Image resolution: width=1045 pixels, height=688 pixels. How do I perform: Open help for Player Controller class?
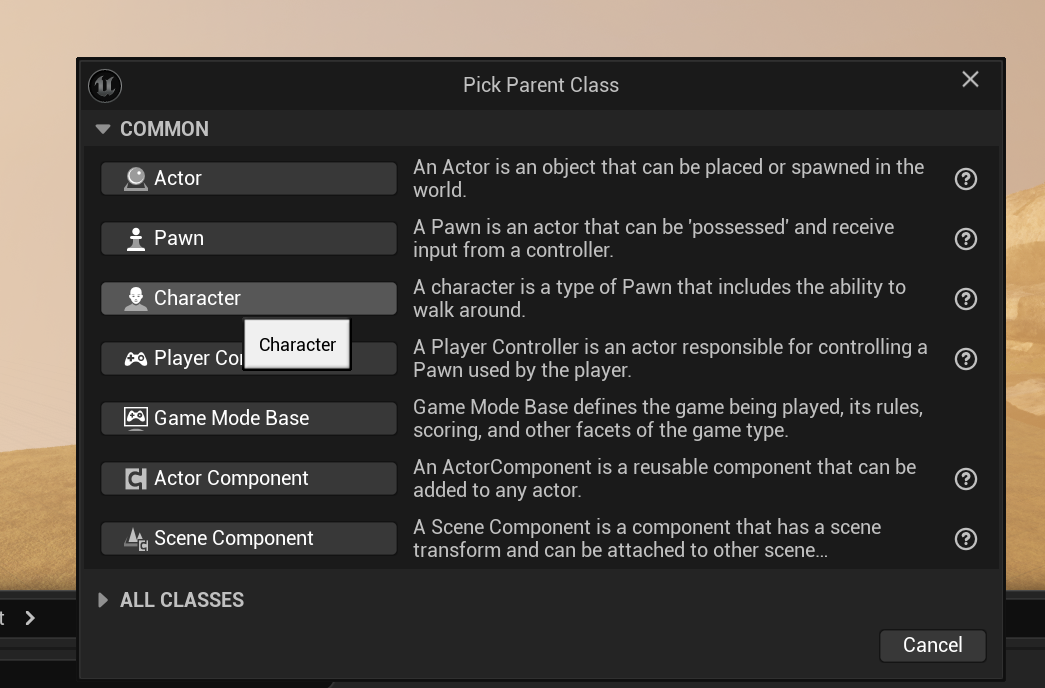pos(966,359)
